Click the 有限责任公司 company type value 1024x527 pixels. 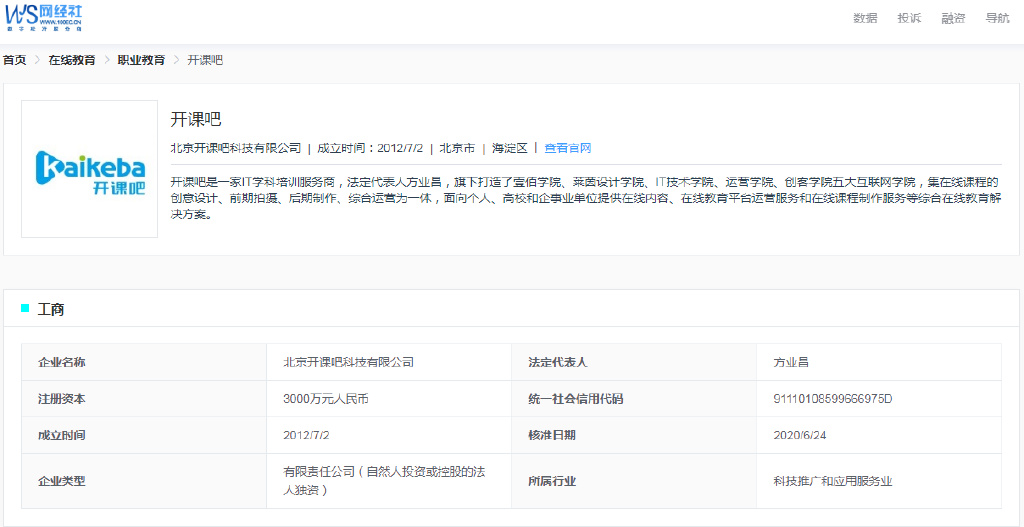click(x=384, y=481)
